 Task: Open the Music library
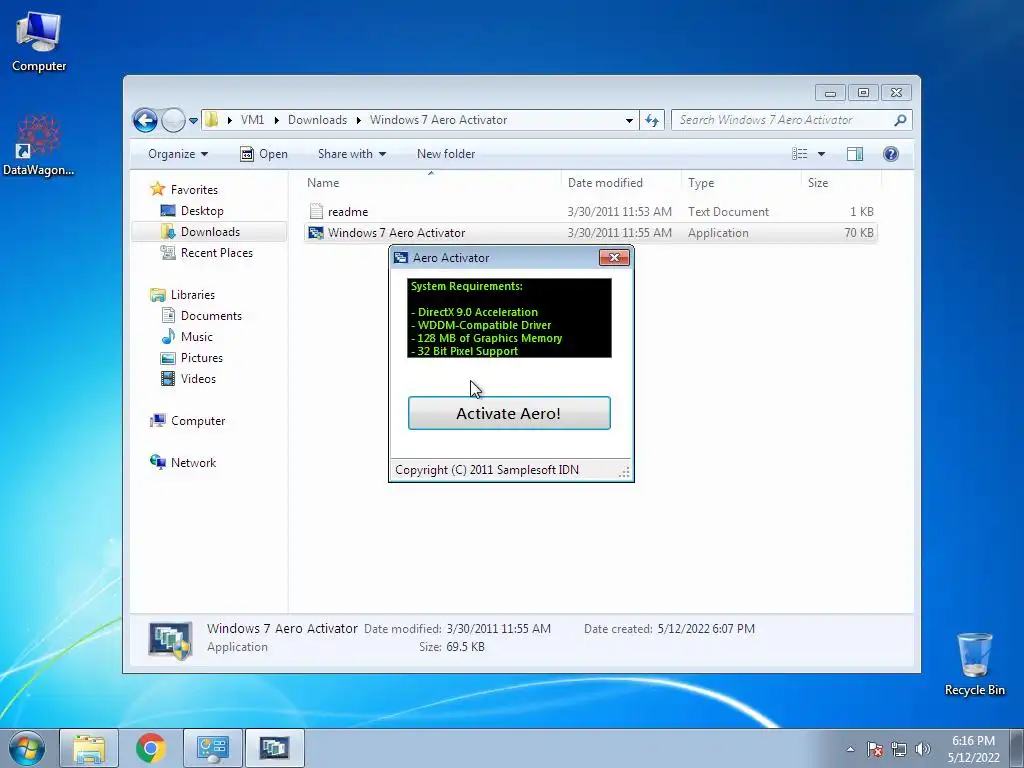[197, 336]
